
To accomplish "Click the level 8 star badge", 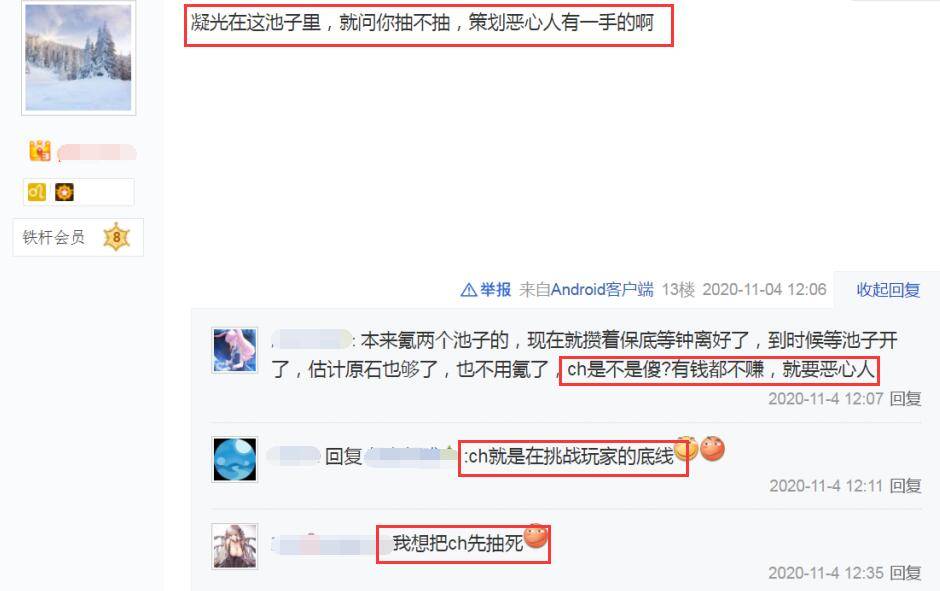I will (116, 237).
